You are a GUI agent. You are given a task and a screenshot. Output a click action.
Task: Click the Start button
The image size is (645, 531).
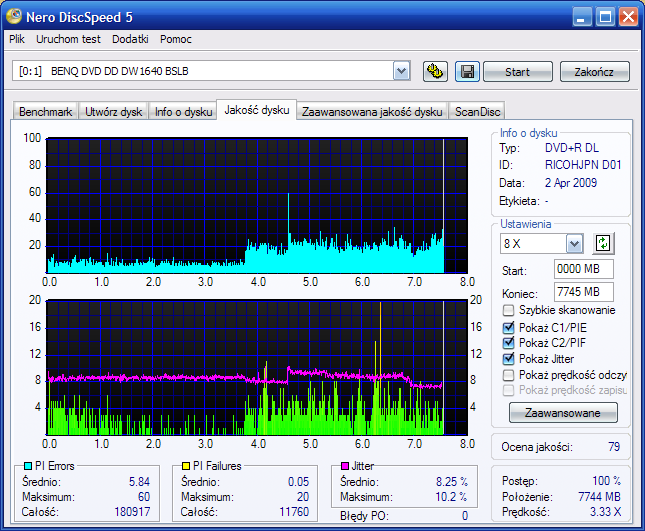coord(517,72)
